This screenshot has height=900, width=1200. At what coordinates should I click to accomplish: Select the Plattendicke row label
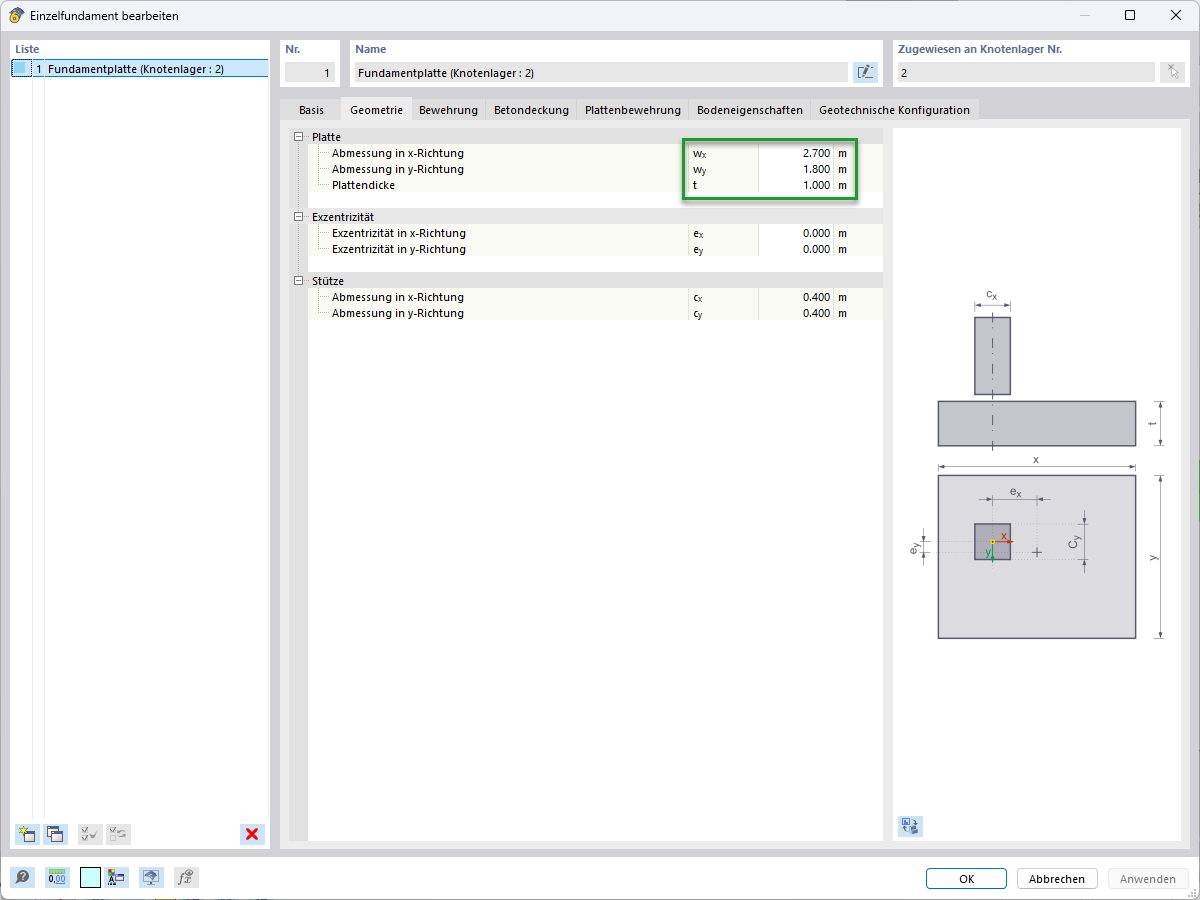363,185
